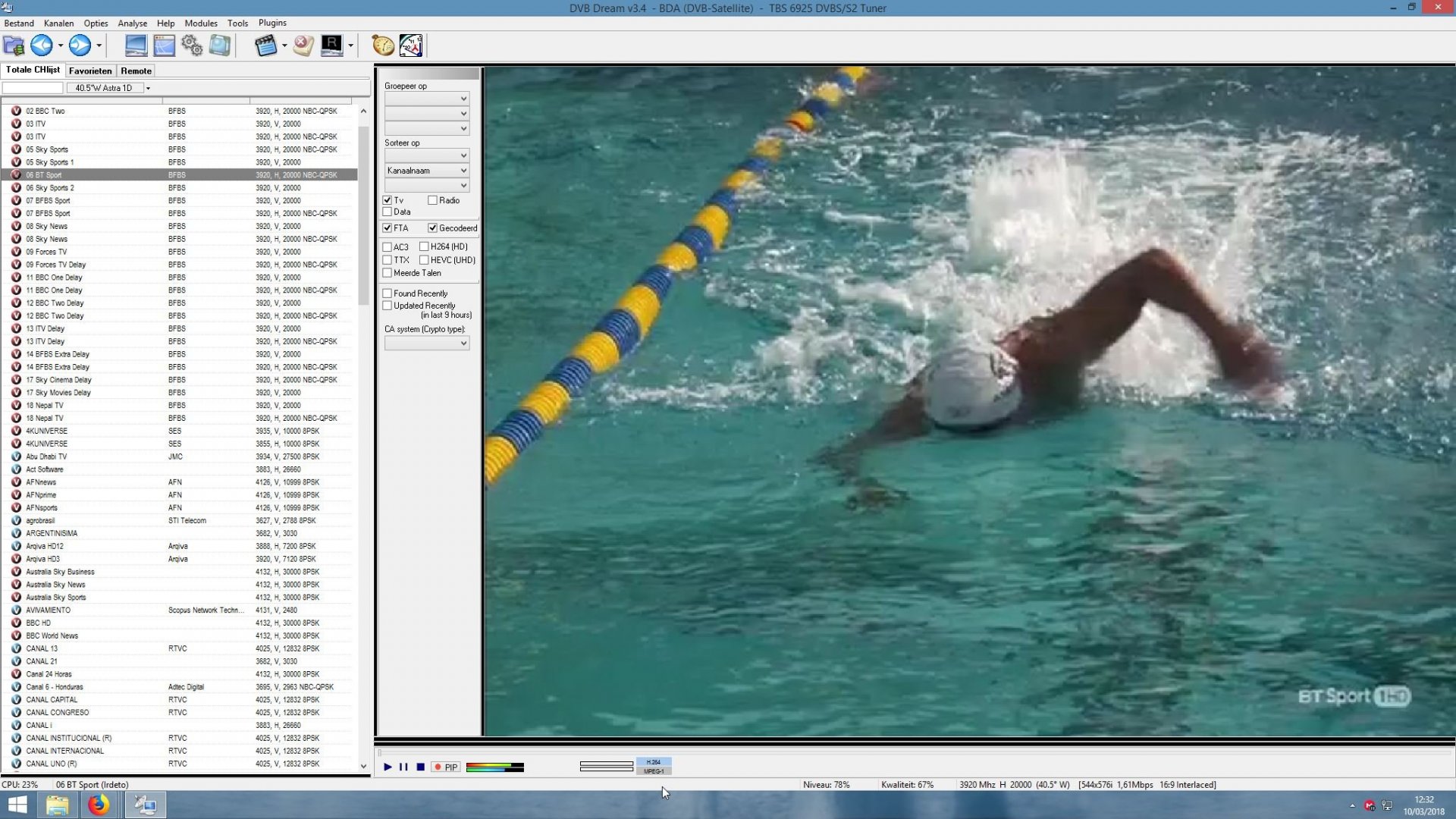1456x819 pixels.
Task: Click the monitor fullscreen view icon
Action: click(136, 45)
